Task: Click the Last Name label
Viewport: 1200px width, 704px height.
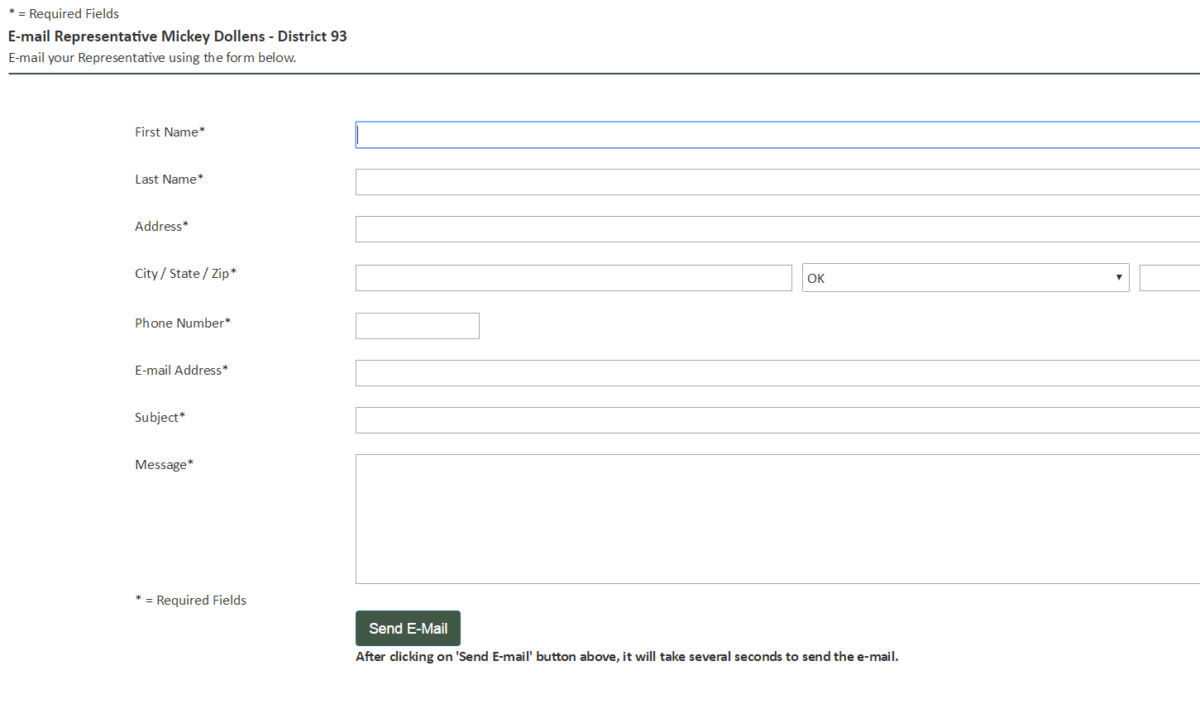Action: pos(169,179)
